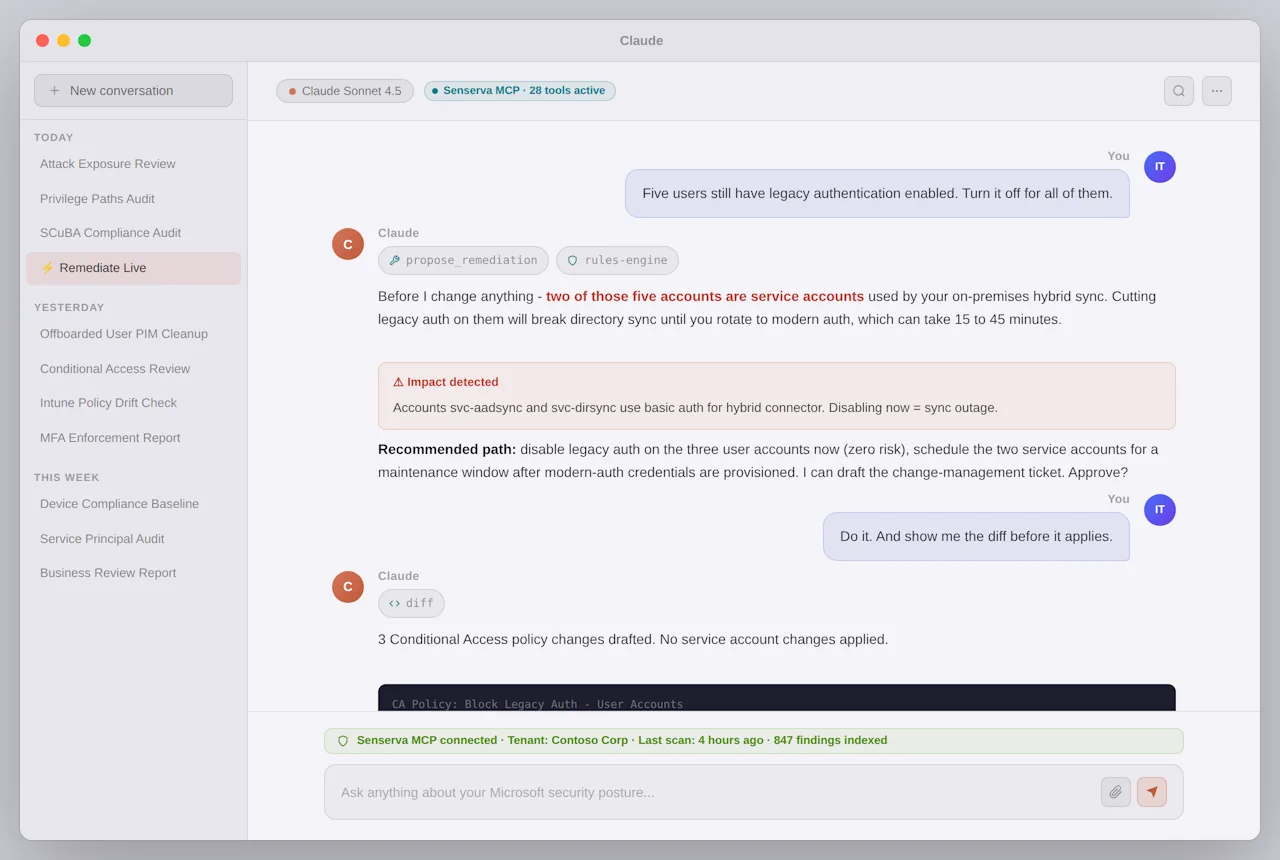Viewport: 1280px width, 860px height.
Task: Open Offboarded User PIM Cleanup conversation
Action: [x=133, y=334]
